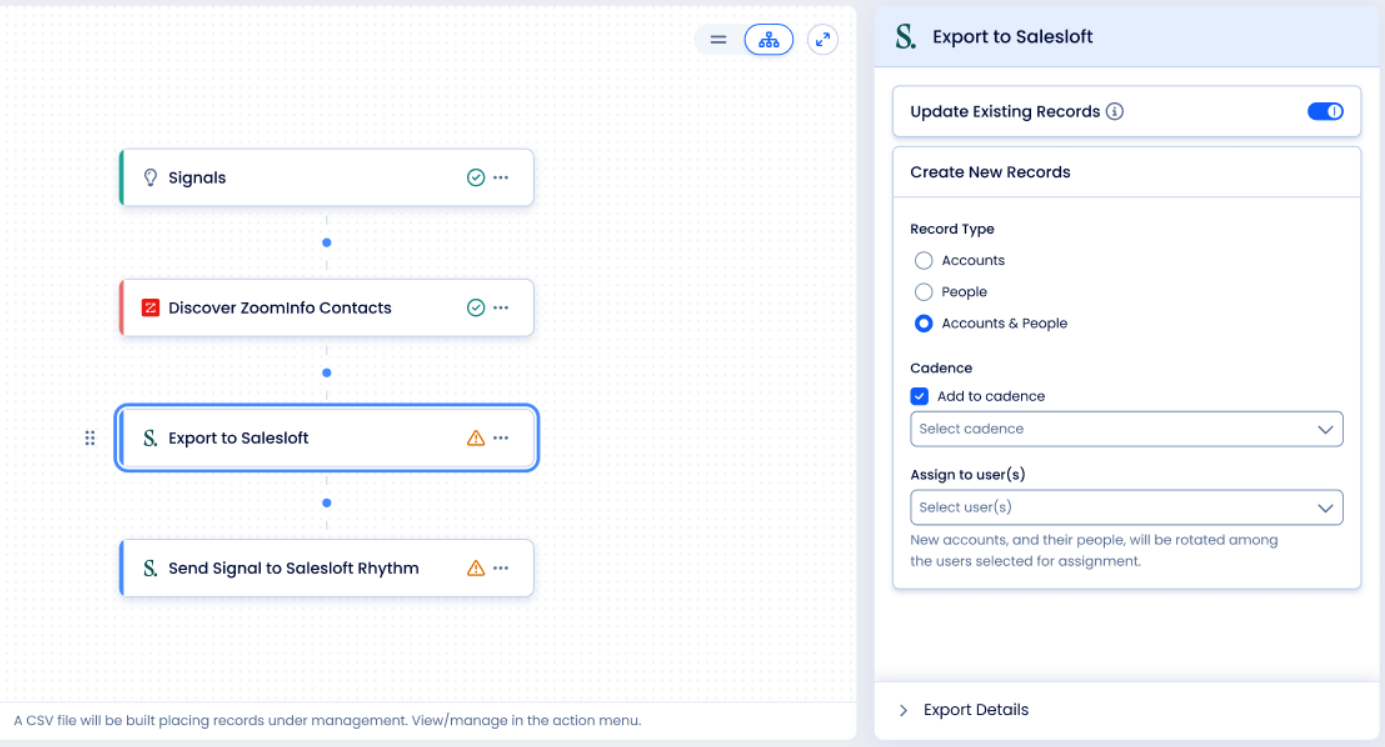Image resolution: width=1385 pixels, height=747 pixels.
Task: Click Salesloft logo in right panel header
Action: [906, 37]
